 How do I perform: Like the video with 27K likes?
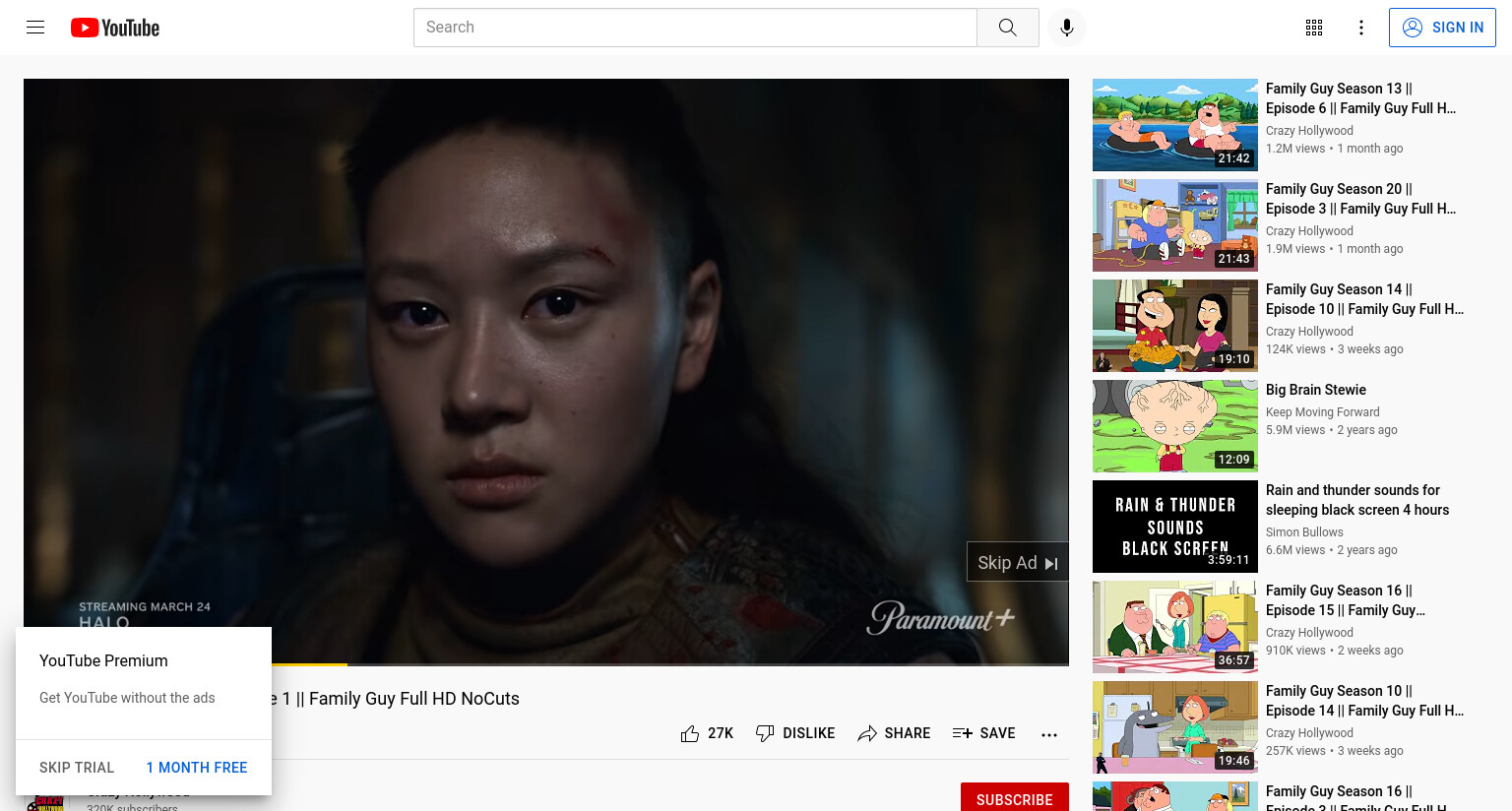(707, 733)
